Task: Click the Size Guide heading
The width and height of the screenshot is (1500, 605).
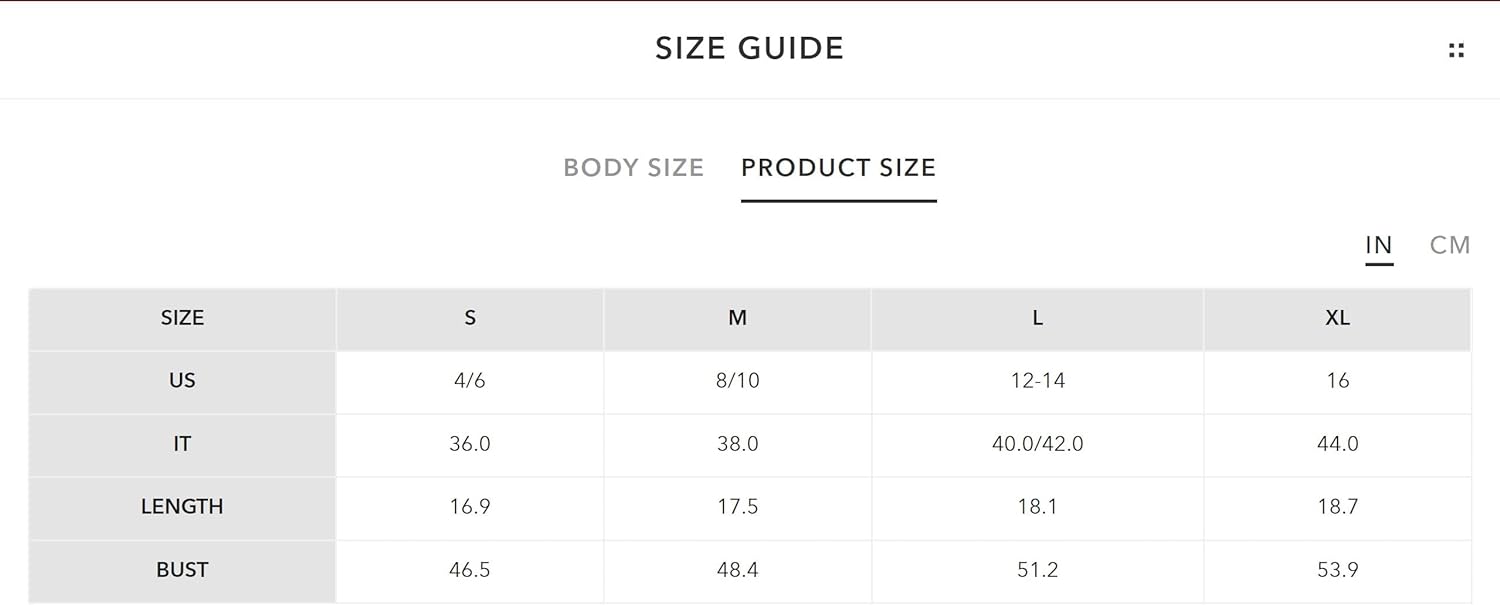Action: tap(750, 48)
